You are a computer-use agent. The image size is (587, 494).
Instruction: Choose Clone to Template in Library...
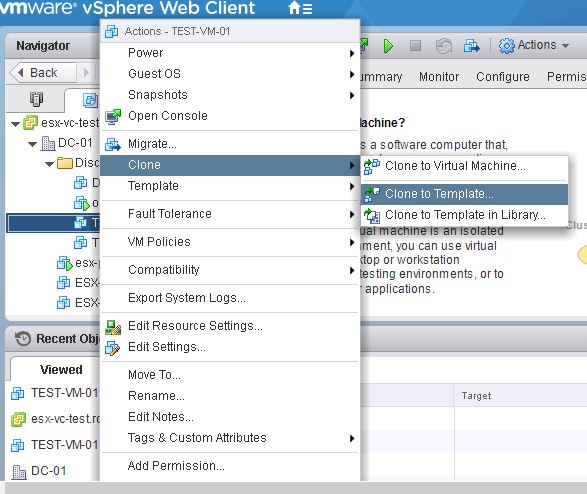(465, 215)
